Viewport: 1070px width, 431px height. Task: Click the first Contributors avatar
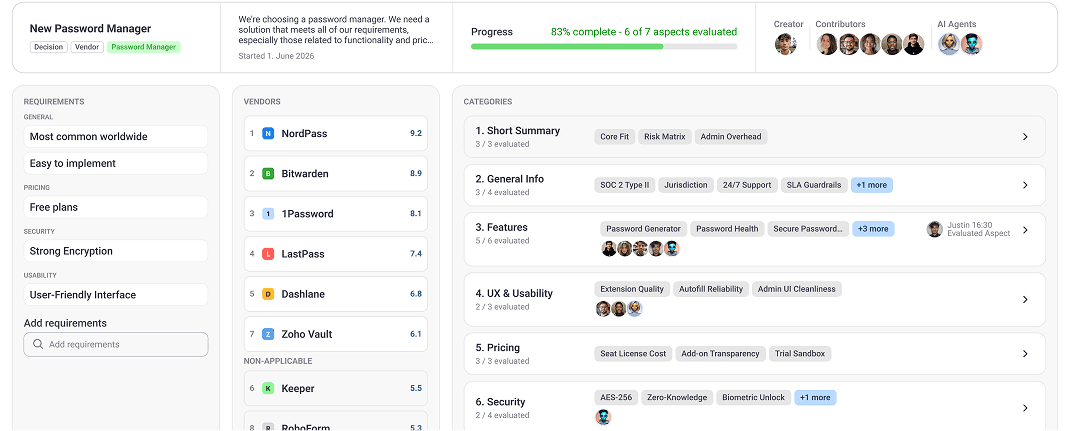pyautogui.click(x=827, y=44)
